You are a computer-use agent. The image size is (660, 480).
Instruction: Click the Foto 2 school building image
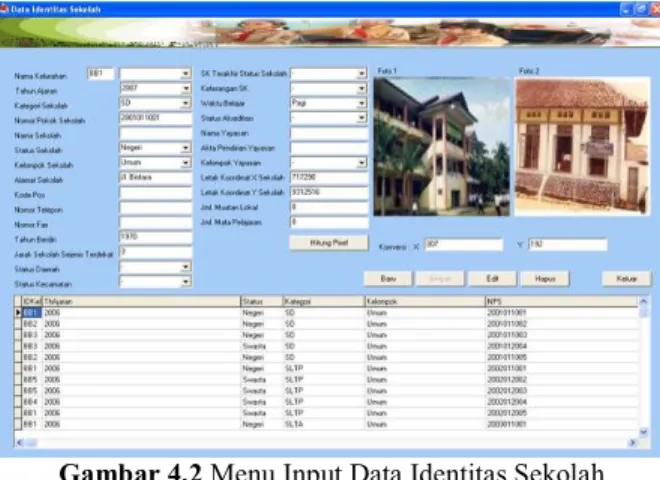pos(582,147)
